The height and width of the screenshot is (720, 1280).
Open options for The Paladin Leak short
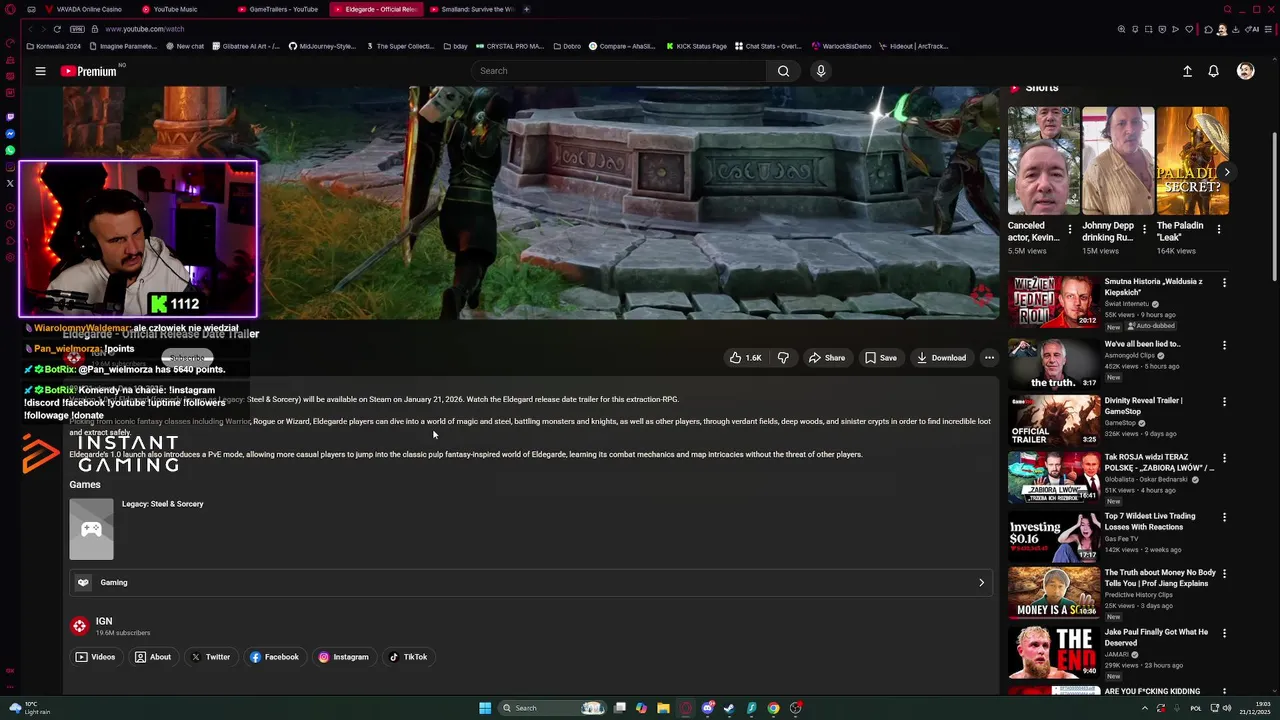1218,229
